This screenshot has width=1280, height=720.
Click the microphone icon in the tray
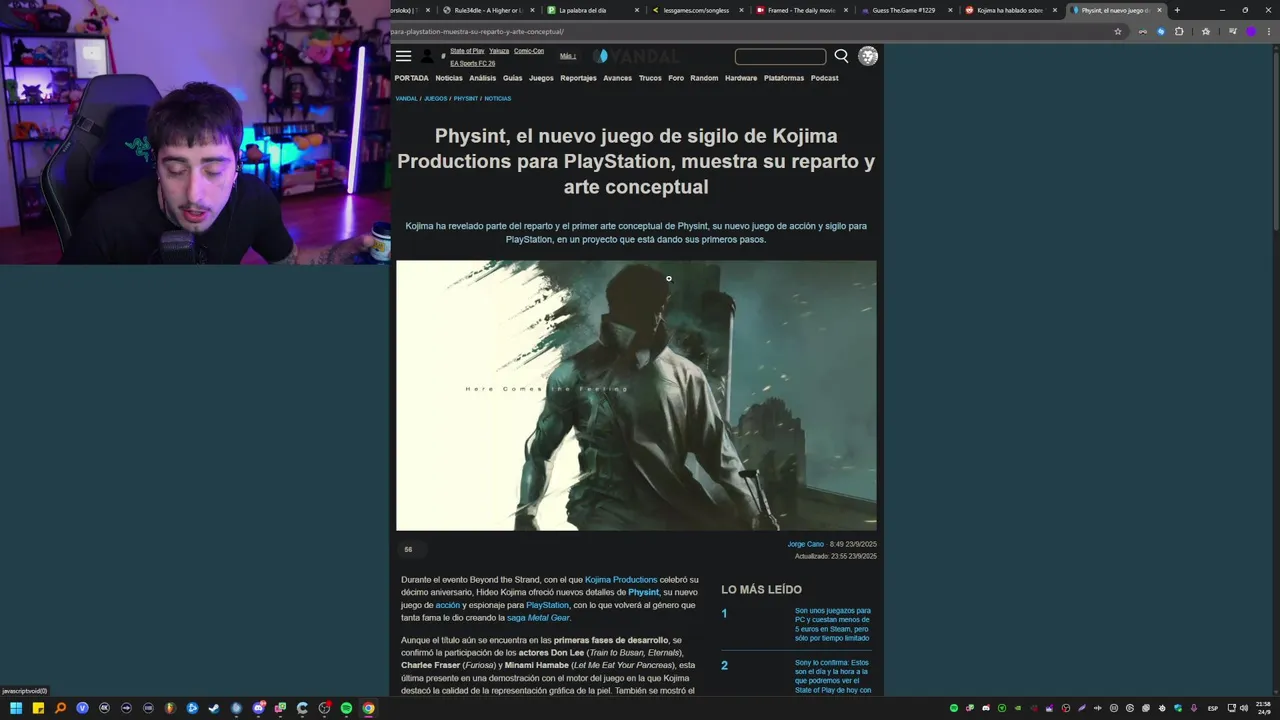point(1194,708)
